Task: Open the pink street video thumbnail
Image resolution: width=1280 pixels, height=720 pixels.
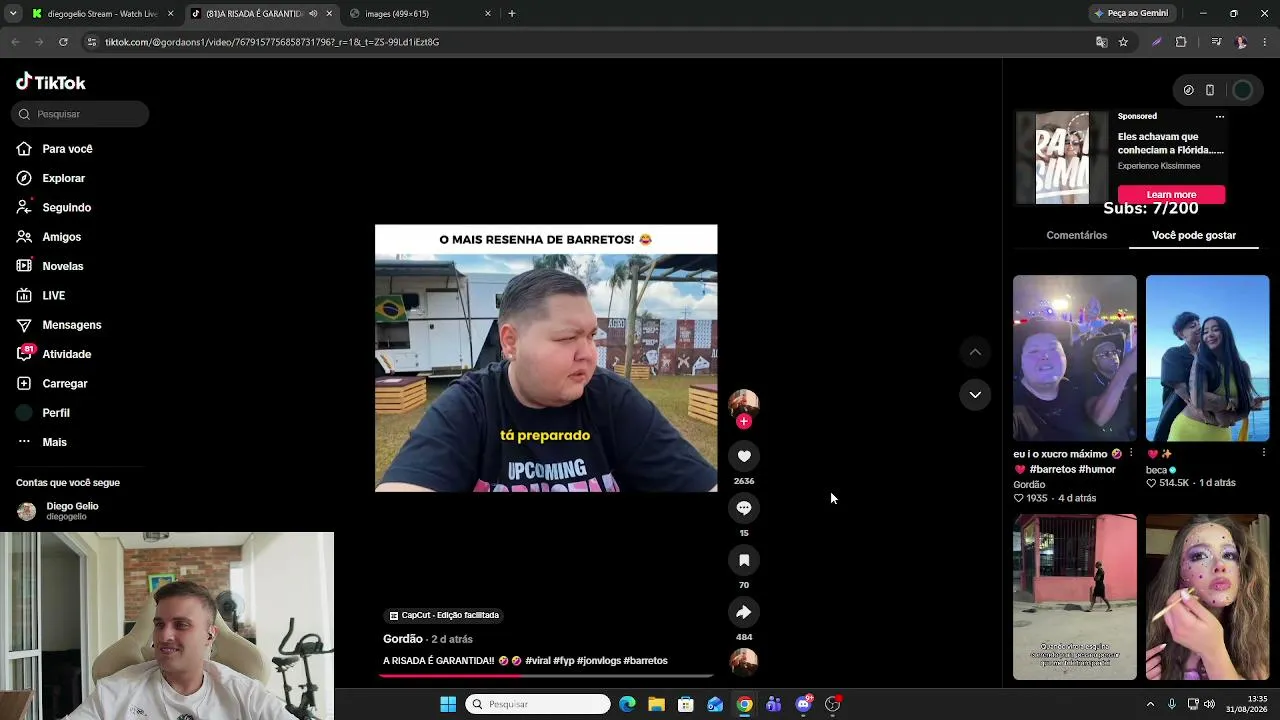Action: click(1075, 597)
